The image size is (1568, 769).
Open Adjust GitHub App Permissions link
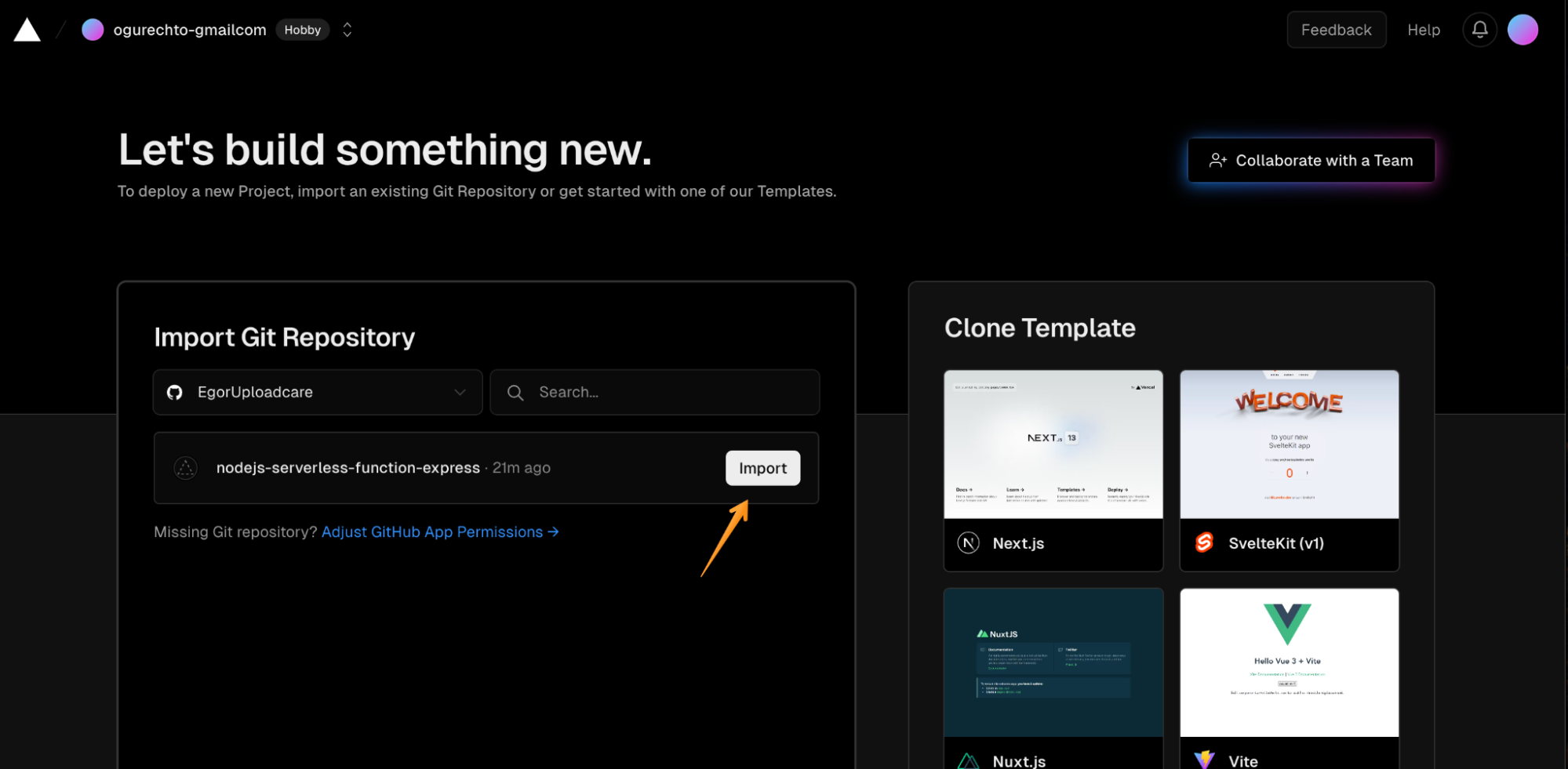(x=439, y=531)
